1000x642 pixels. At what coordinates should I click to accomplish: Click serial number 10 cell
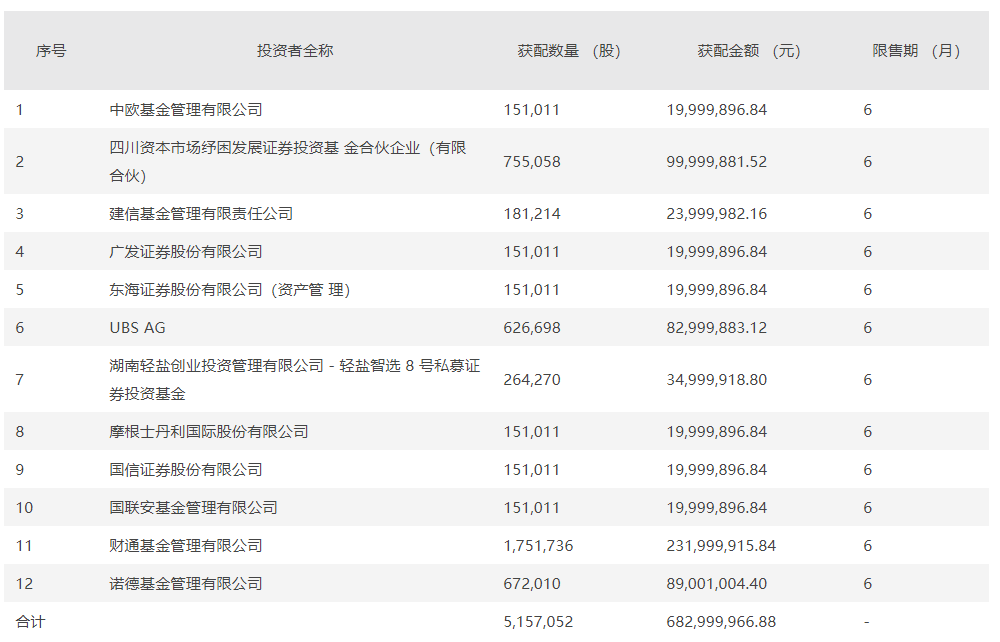coord(24,508)
